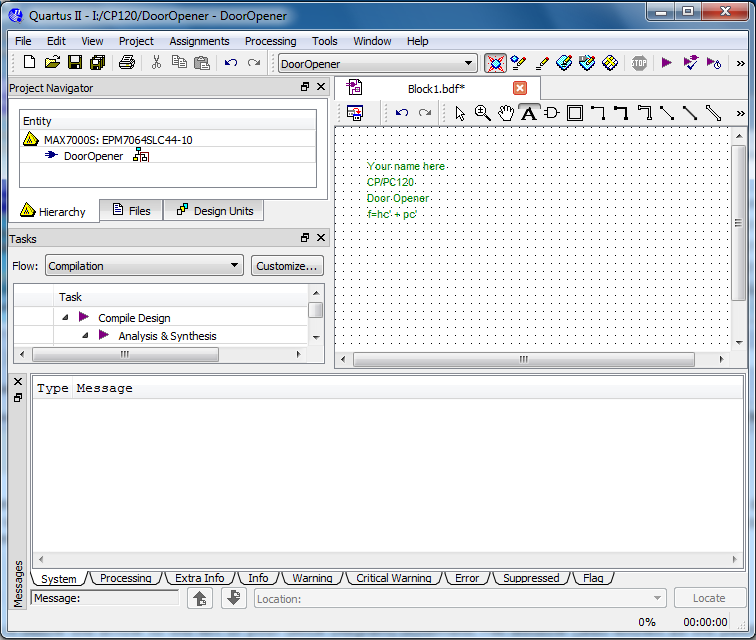Image resolution: width=756 pixels, height=640 pixels.
Task: Create a new file with the New icon
Action: click(x=29, y=63)
